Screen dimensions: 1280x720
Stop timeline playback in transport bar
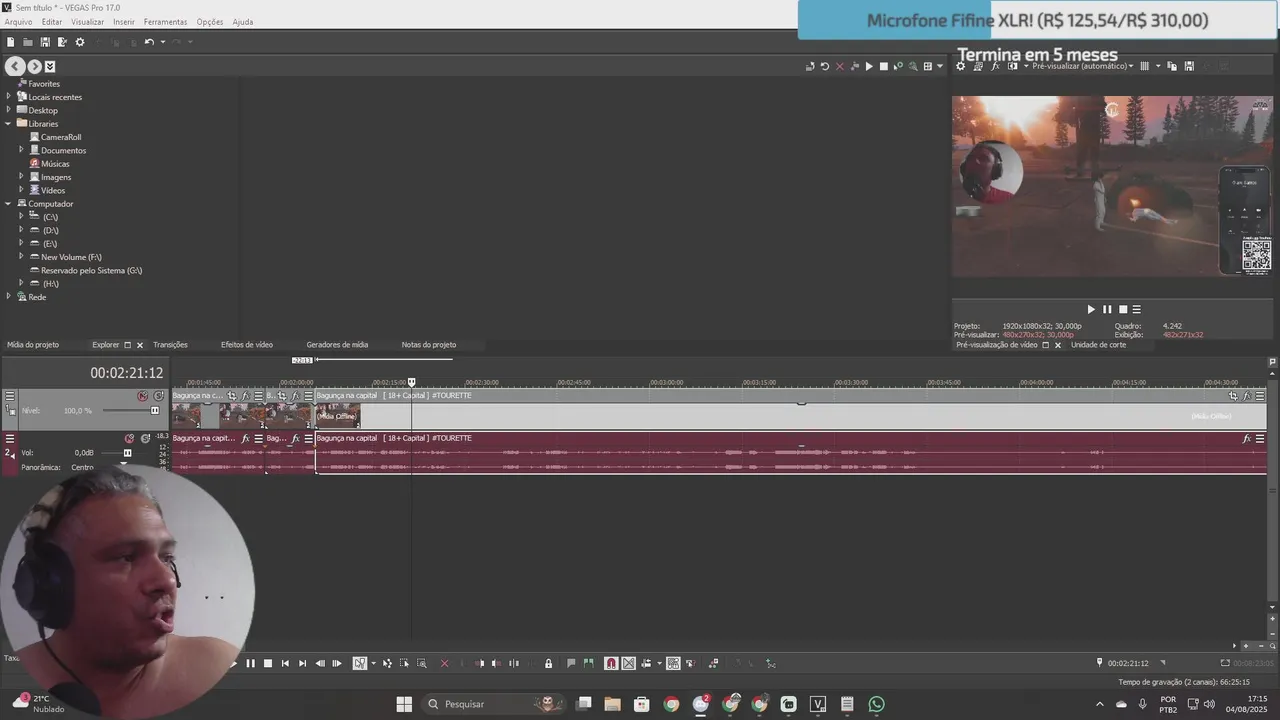267,663
